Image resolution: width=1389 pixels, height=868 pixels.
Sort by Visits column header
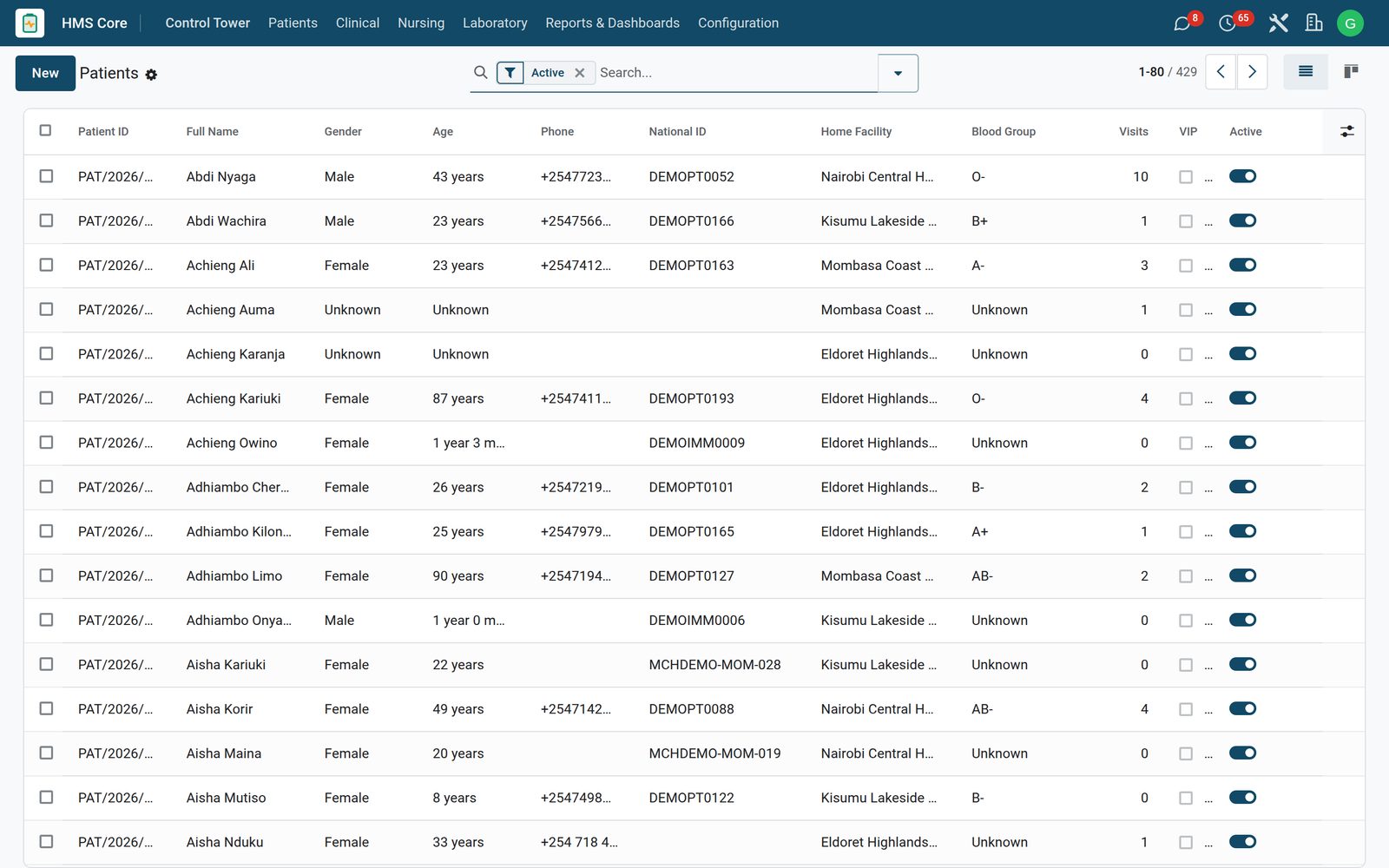(x=1133, y=132)
